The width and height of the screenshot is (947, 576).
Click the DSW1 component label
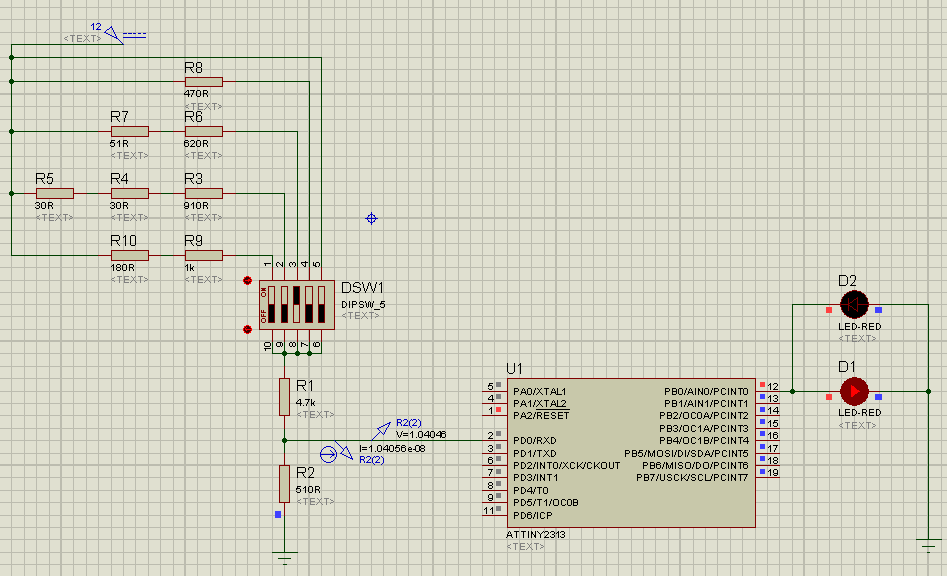[x=362, y=288]
